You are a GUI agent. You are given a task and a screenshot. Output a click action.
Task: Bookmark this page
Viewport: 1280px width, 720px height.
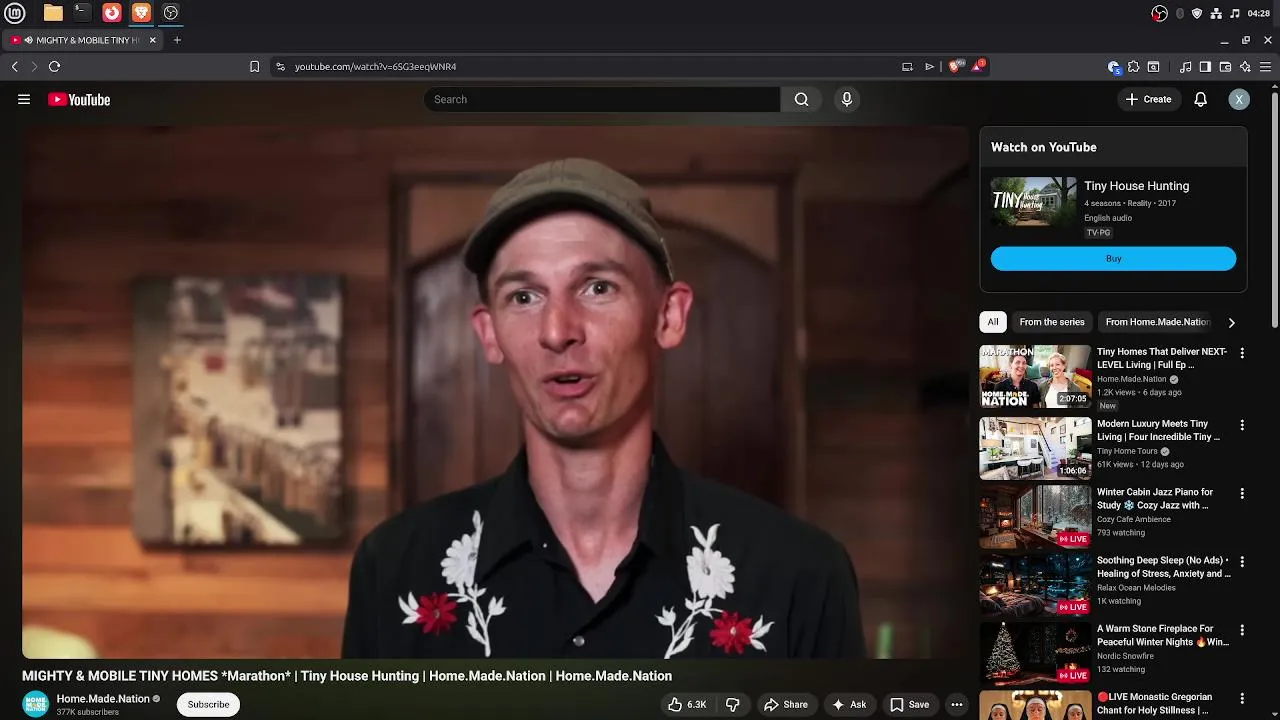[254, 66]
